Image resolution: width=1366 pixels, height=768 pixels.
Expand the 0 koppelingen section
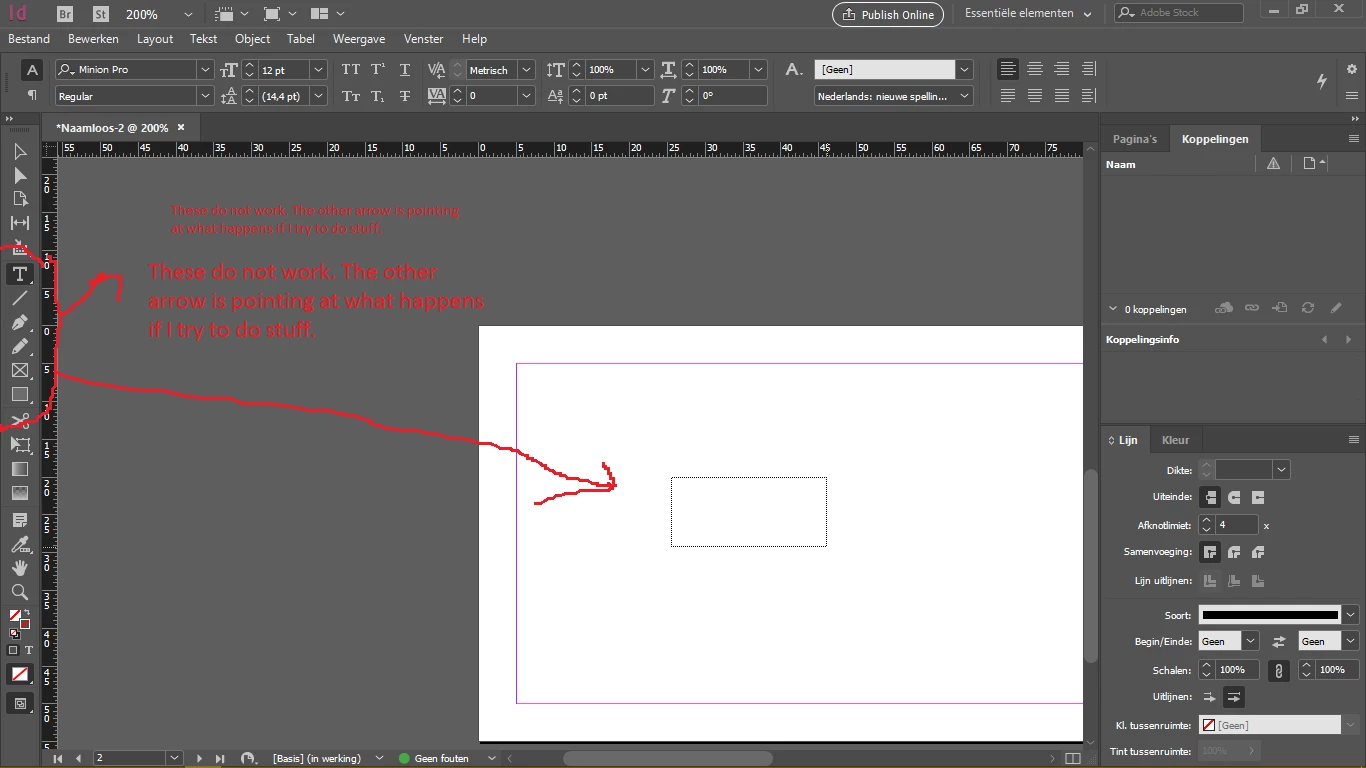tap(1113, 310)
